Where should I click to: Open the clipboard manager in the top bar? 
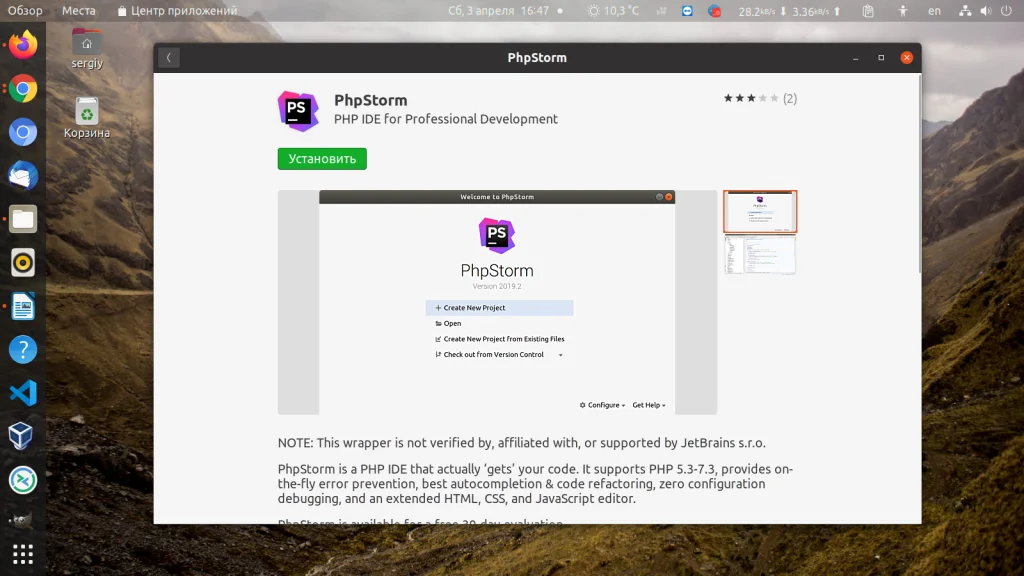868,11
